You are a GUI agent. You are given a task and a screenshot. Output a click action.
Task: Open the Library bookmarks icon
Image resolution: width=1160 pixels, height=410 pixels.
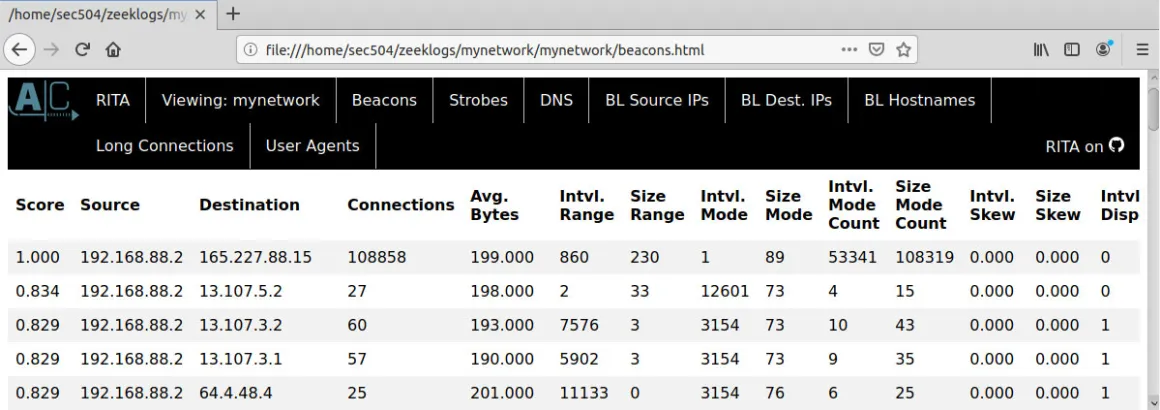1042,50
